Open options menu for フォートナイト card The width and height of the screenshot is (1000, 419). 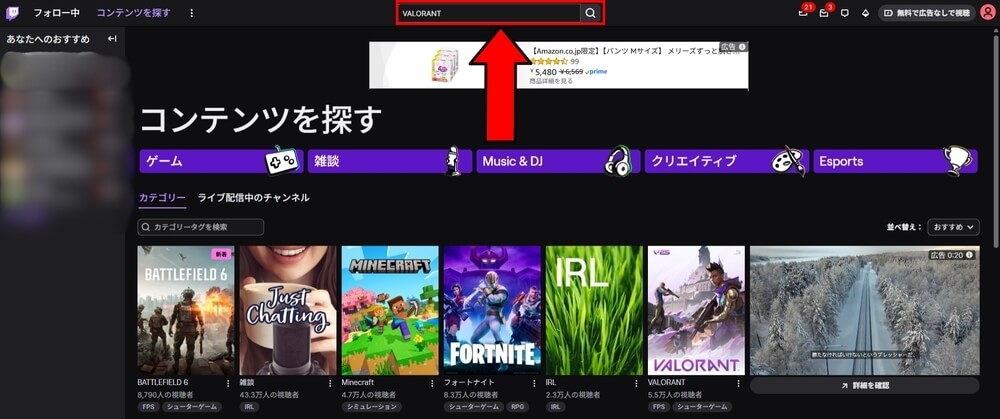coord(534,383)
